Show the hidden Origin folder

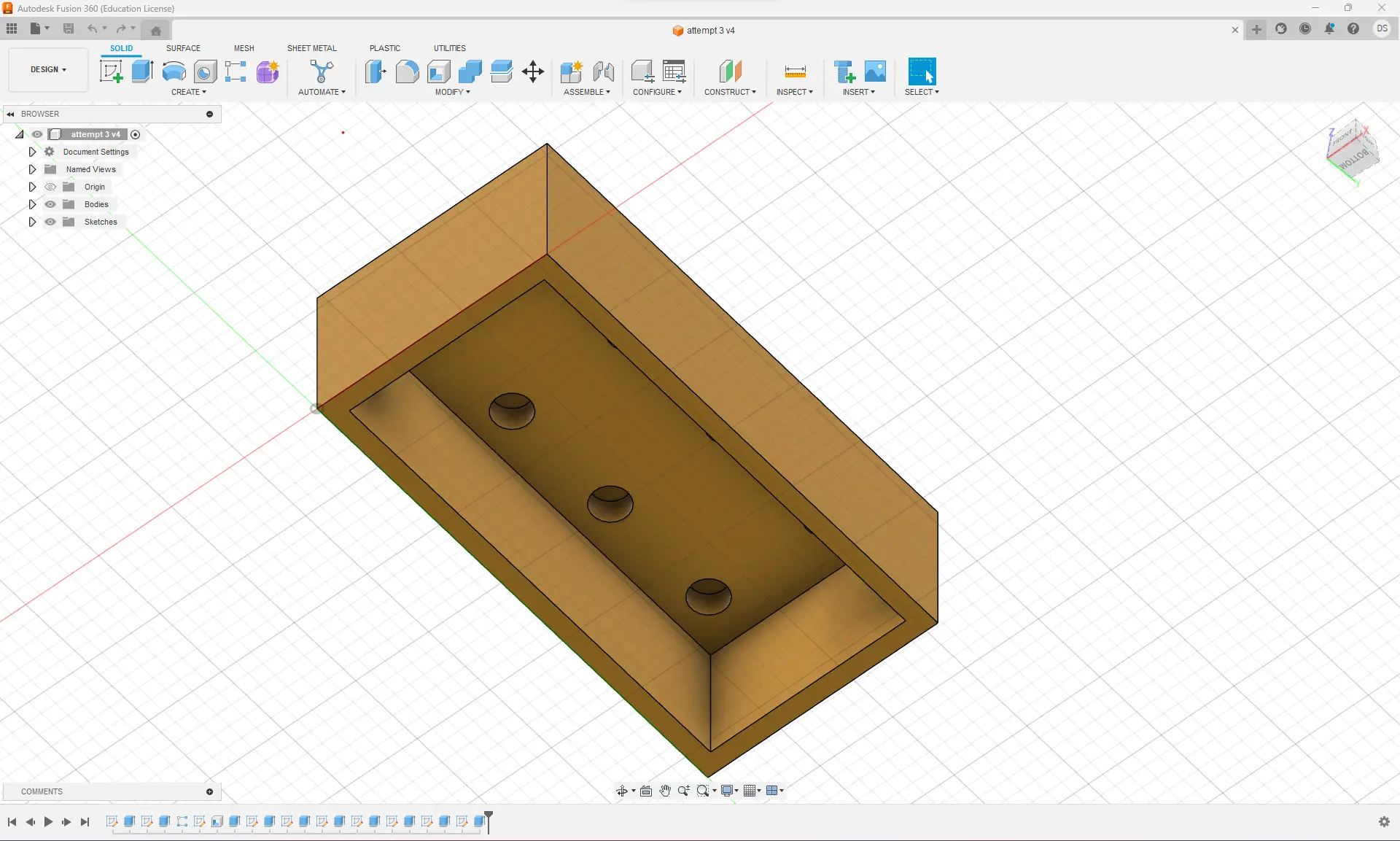pyautogui.click(x=50, y=187)
